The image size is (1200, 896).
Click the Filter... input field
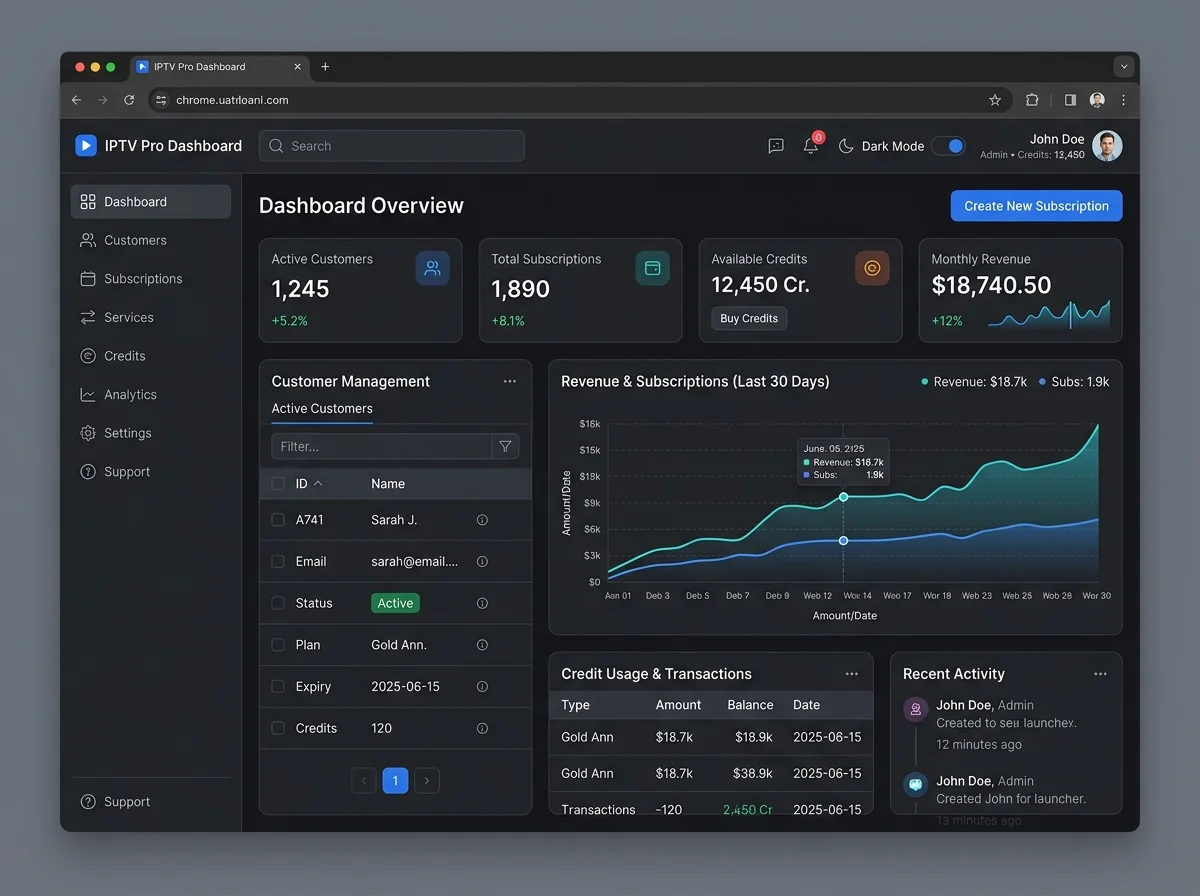[381, 446]
